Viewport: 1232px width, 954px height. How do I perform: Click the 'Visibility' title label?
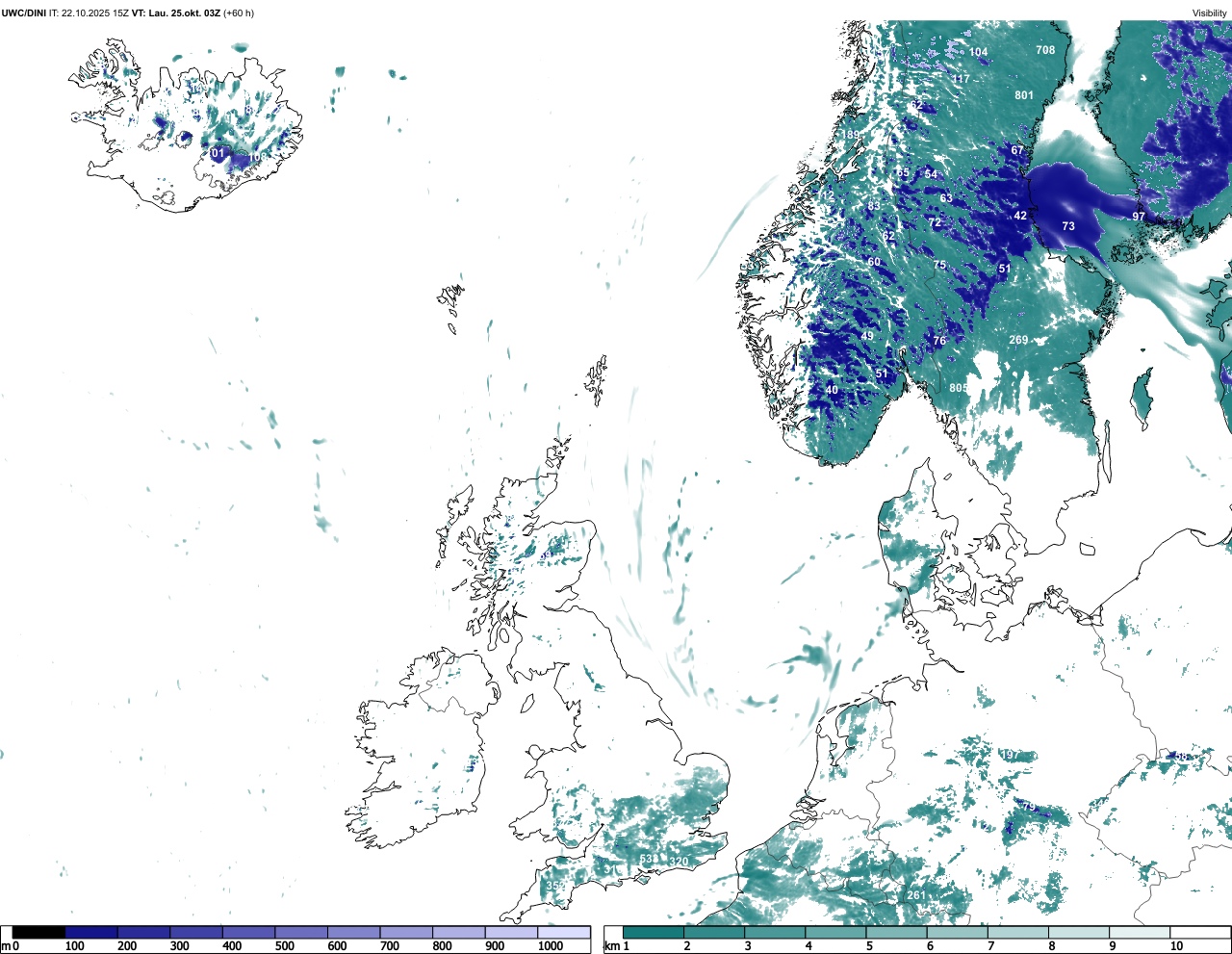pyautogui.click(x=1210, y=13)
